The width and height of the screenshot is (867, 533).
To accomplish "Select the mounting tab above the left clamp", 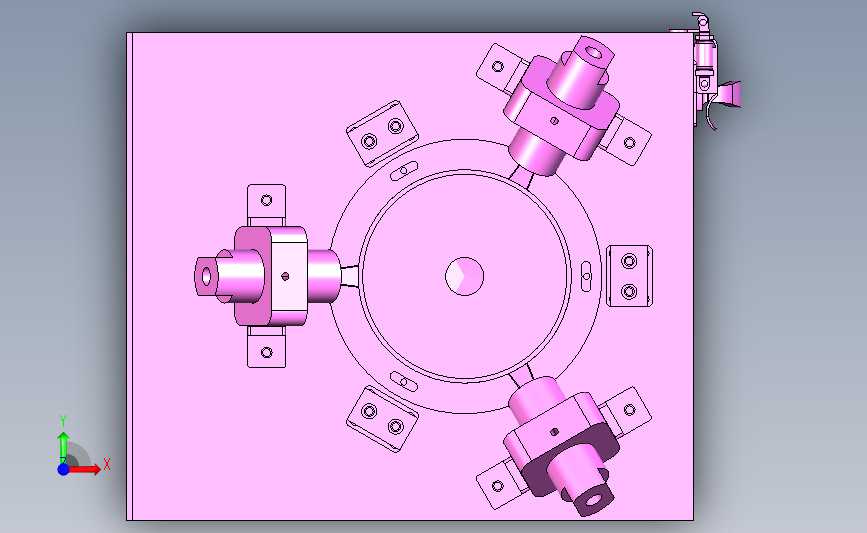I will pyautogui.click(x=267, y=205).
